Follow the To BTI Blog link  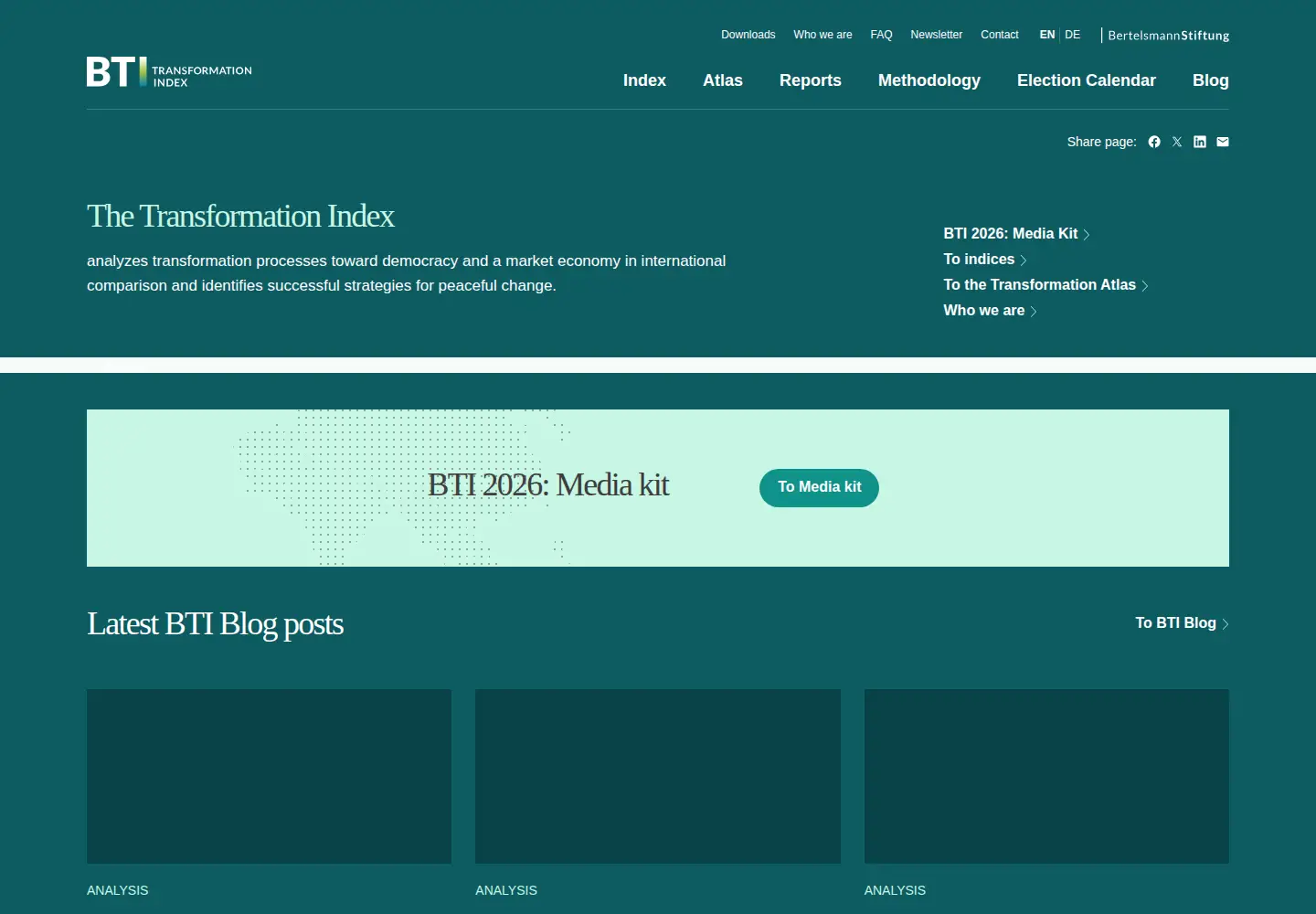click(x=1182, y=623)
